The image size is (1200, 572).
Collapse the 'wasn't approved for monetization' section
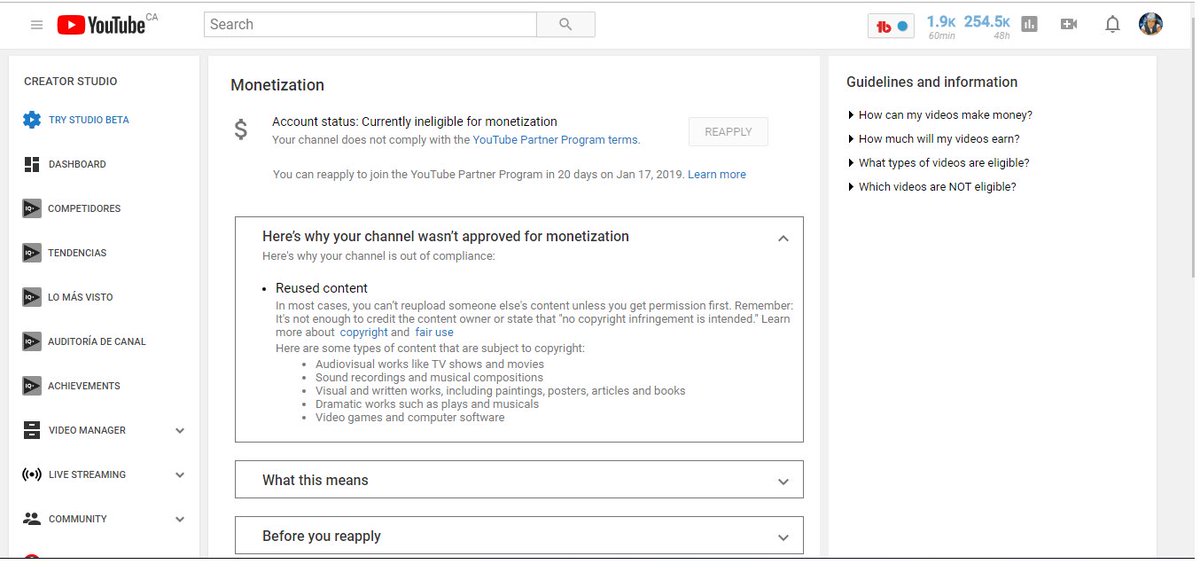coord(783,238)
